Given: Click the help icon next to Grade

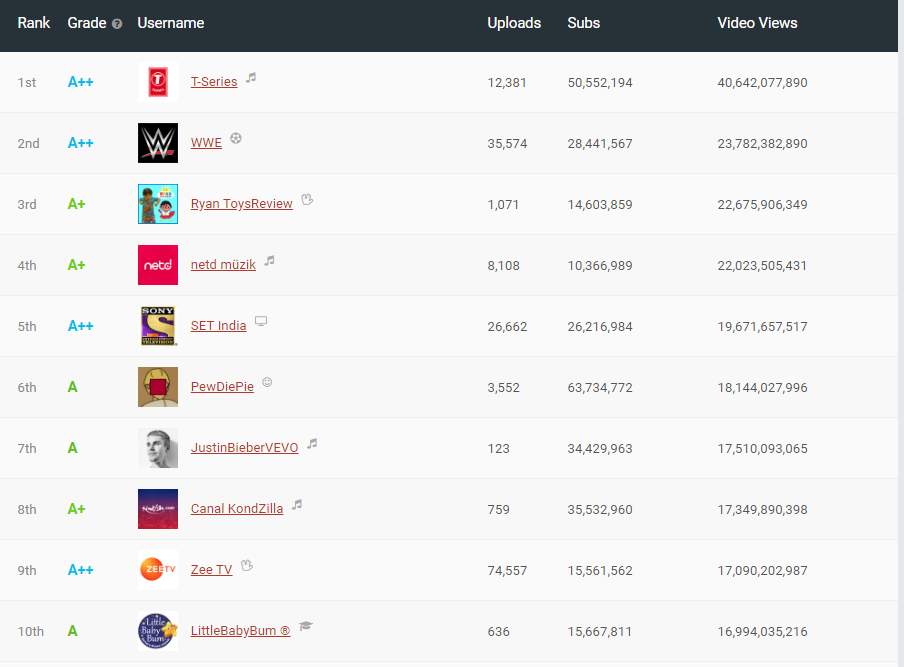Looking at the screenshot, I should 117,24.
